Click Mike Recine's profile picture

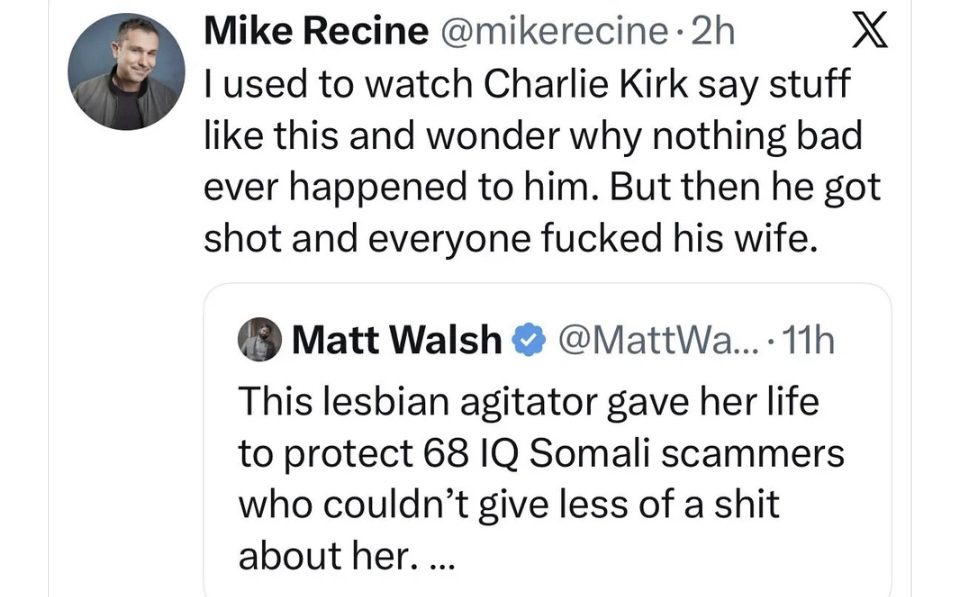[127, 72]
